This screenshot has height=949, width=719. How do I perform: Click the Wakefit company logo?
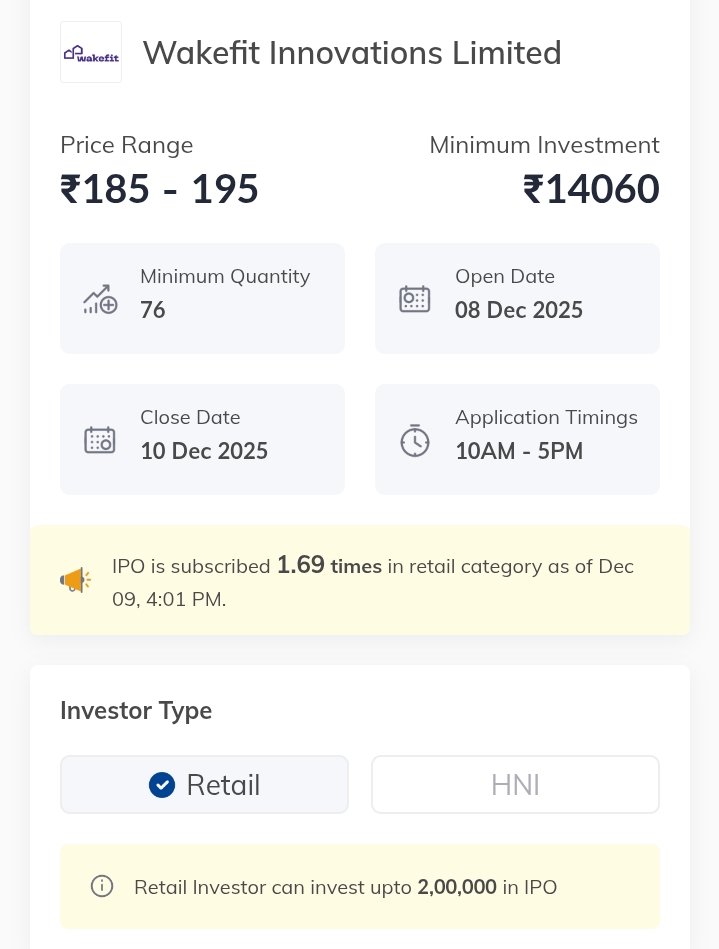91,52
